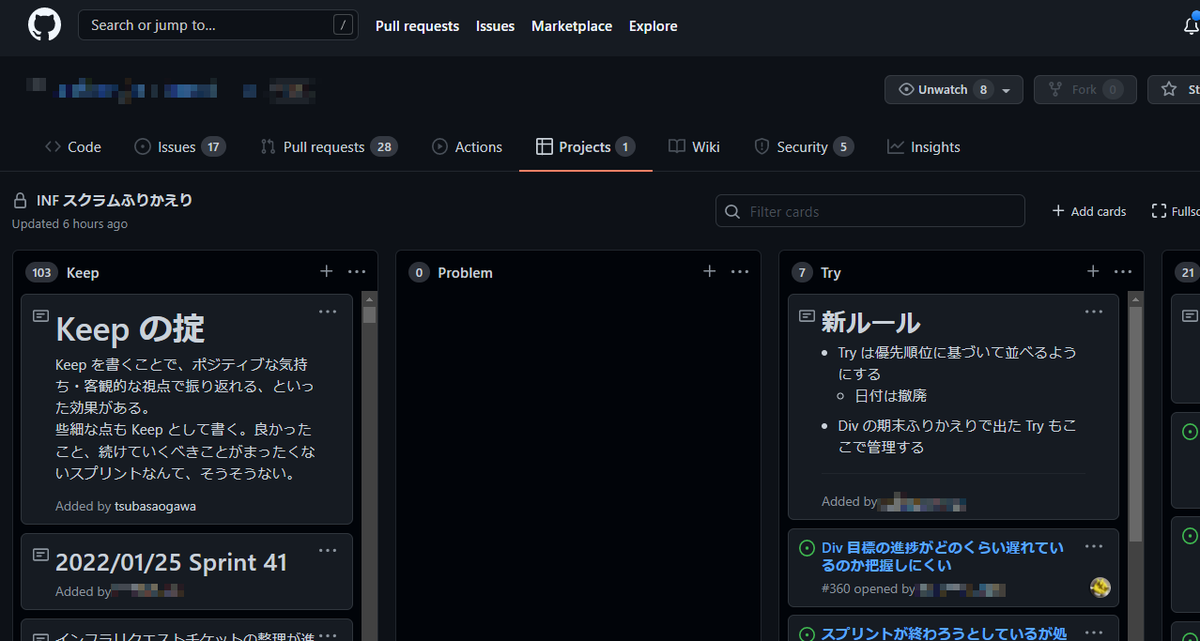Image resolution: width=1200 pixels, height=641 pixels.
Task: Add a card to the Keep column
Action: coord(326,271)
